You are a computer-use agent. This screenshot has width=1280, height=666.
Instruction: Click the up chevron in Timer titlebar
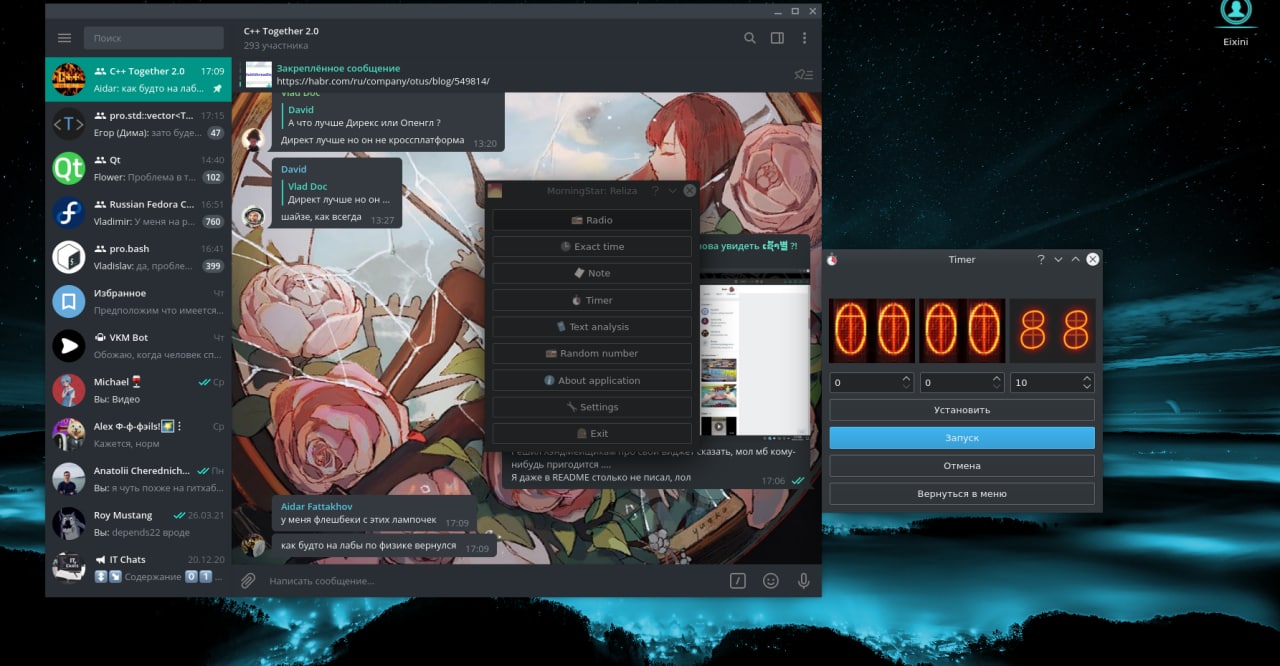pyautogui.click(x=1075, y=259)
